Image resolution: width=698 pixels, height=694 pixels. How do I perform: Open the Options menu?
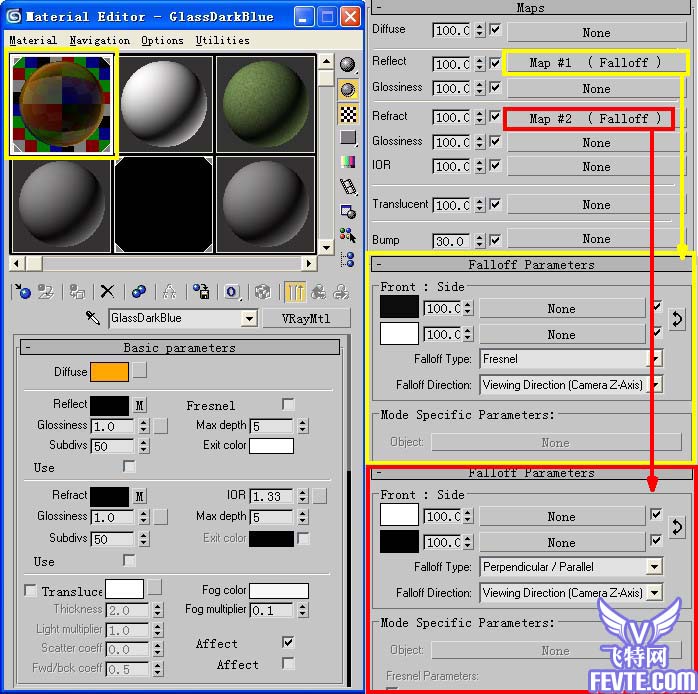[x=162, y=41]
